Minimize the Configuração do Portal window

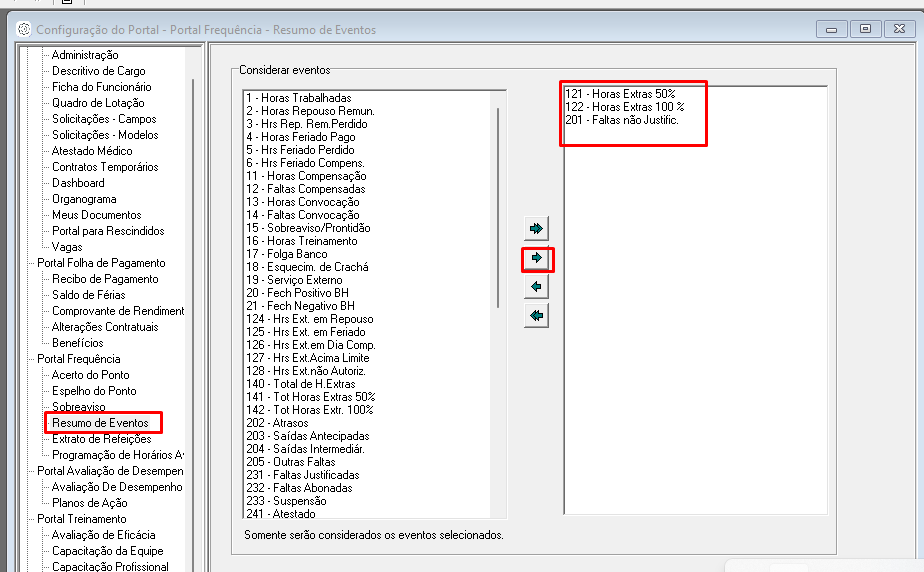832,29
